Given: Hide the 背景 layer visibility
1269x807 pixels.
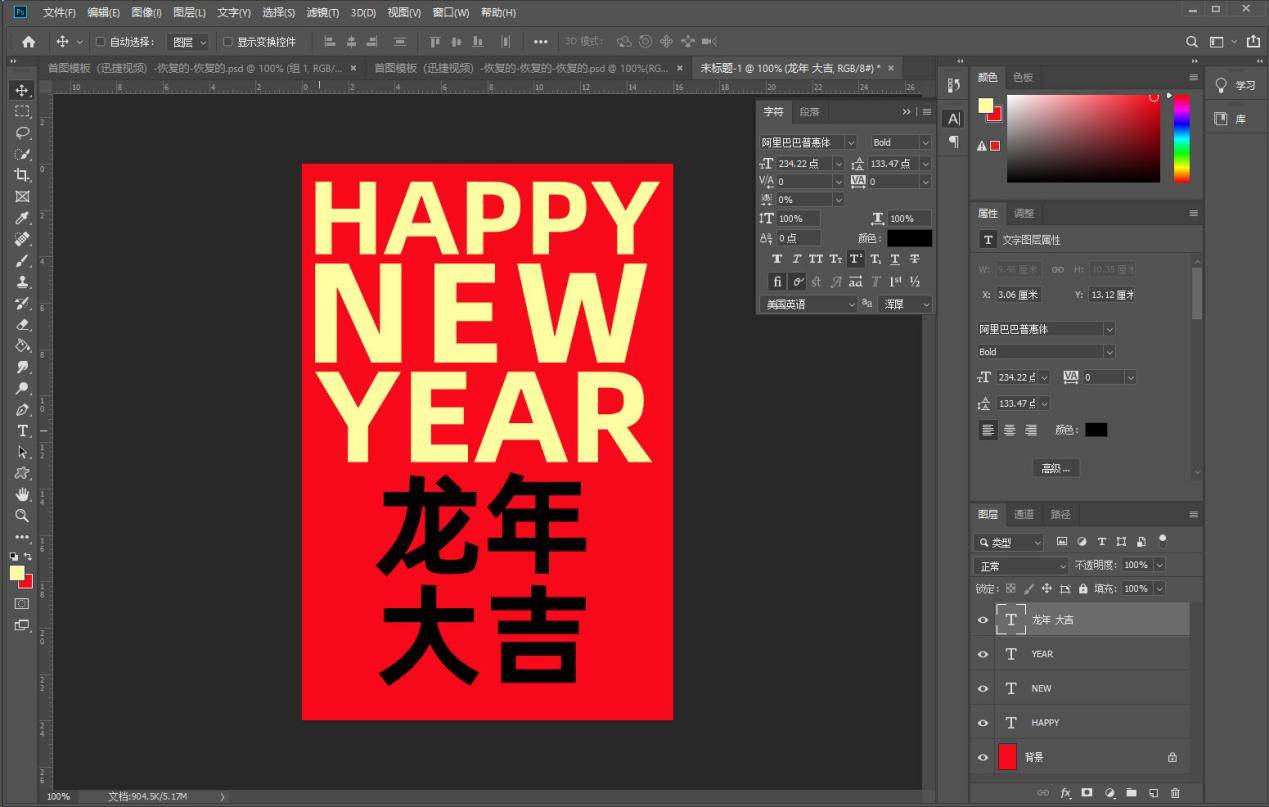Looking at the screenshot, I should click(x=983, y=758).
